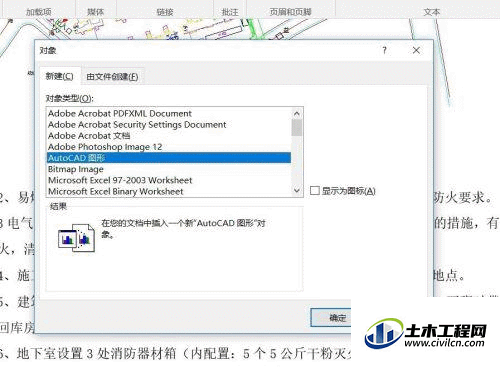Click the 文本 ribbon group label
This screenshot has height=371, width=500.
point(432,12)
